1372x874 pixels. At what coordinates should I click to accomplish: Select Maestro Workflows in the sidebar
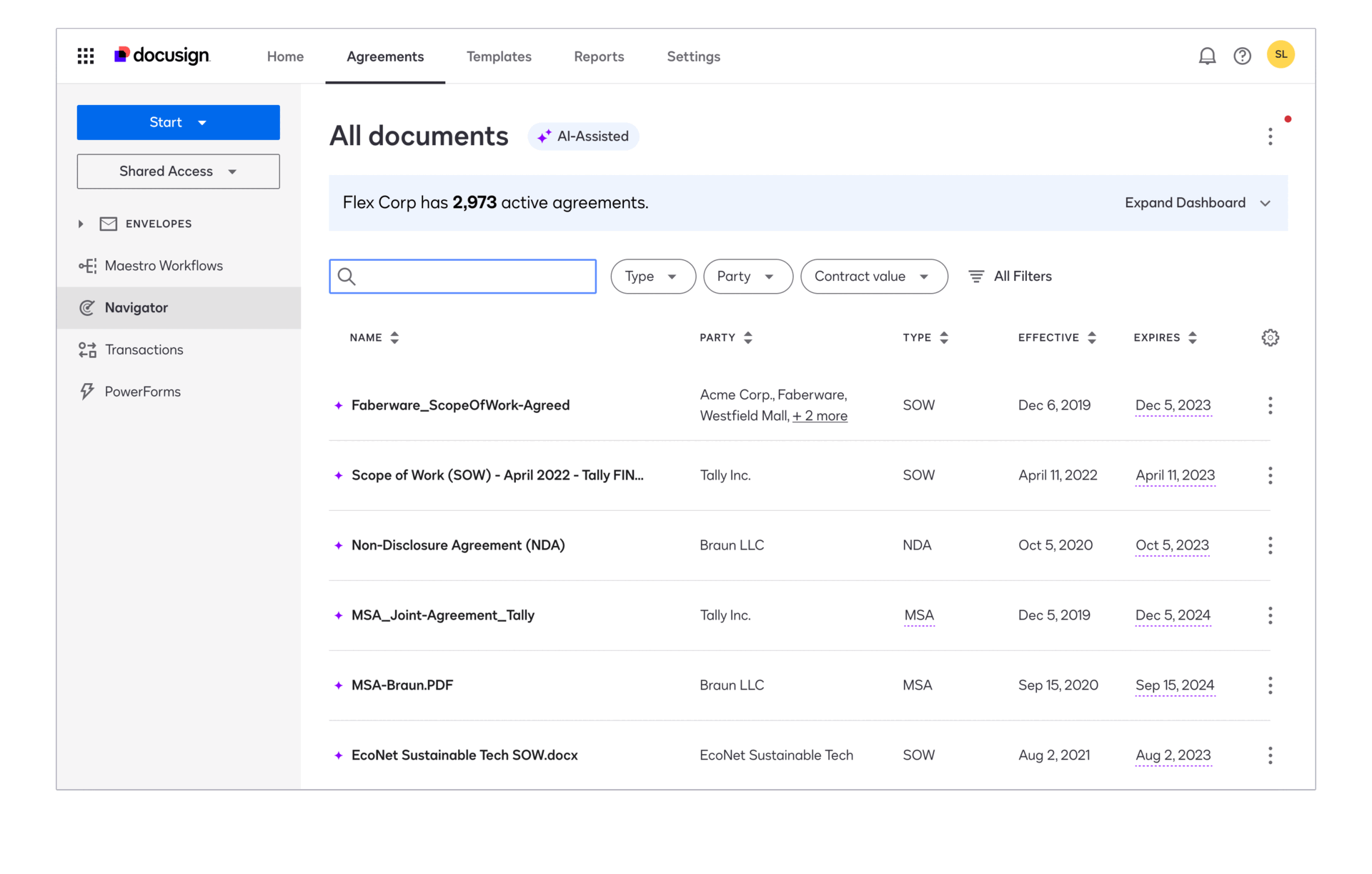[164, 265]
